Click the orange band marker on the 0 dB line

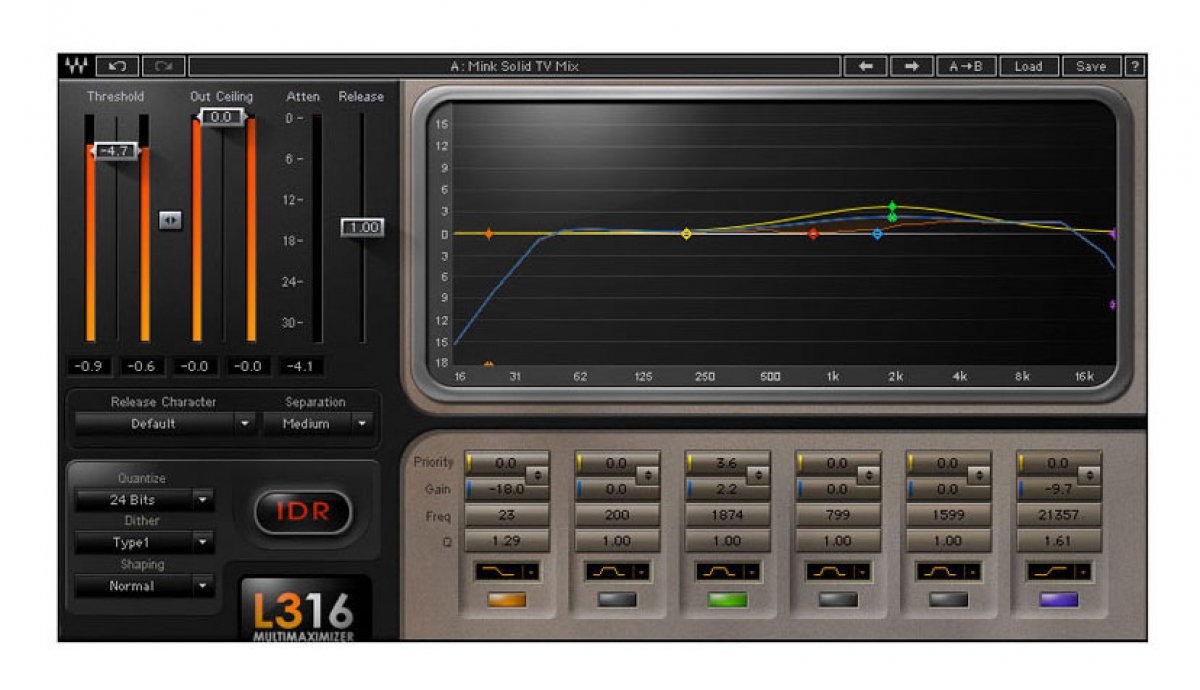tap(488, 233)
